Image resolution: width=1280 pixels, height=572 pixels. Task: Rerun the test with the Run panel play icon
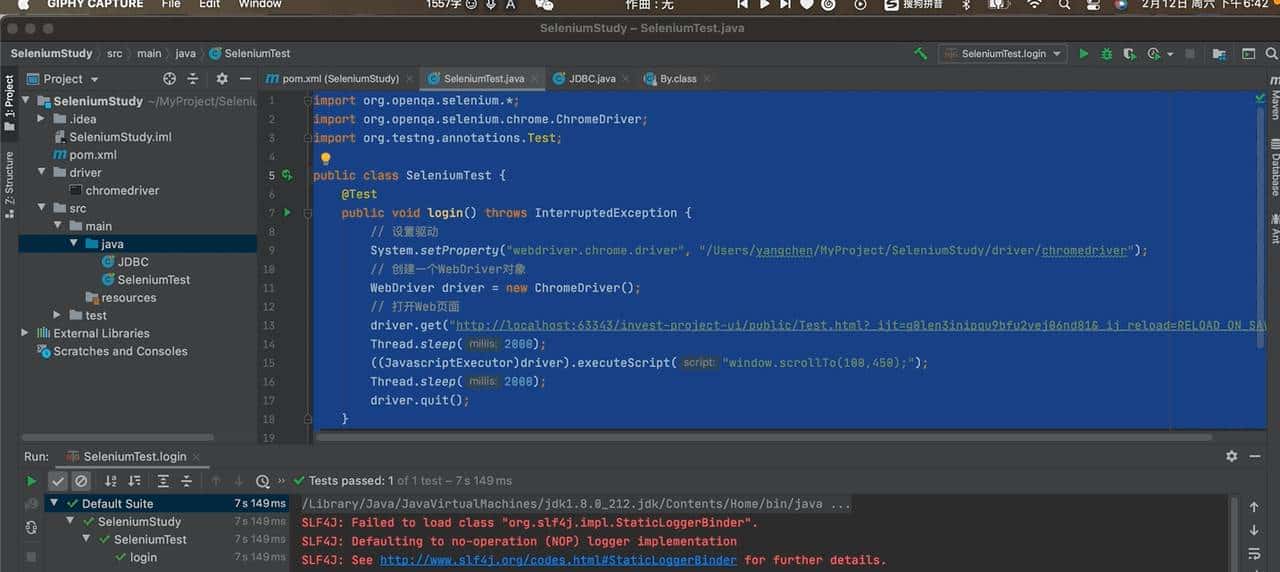pos(31,481)
